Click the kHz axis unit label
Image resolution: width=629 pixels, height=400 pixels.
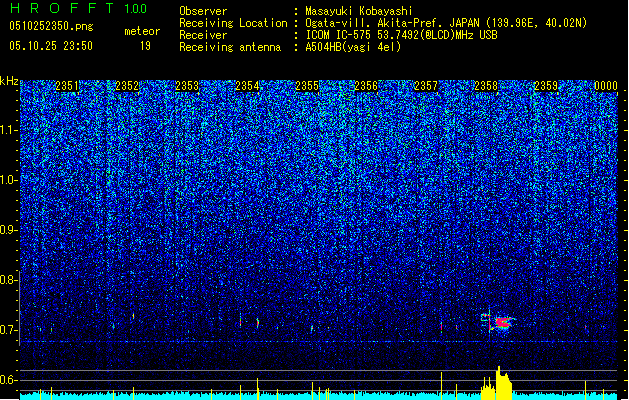9,81
